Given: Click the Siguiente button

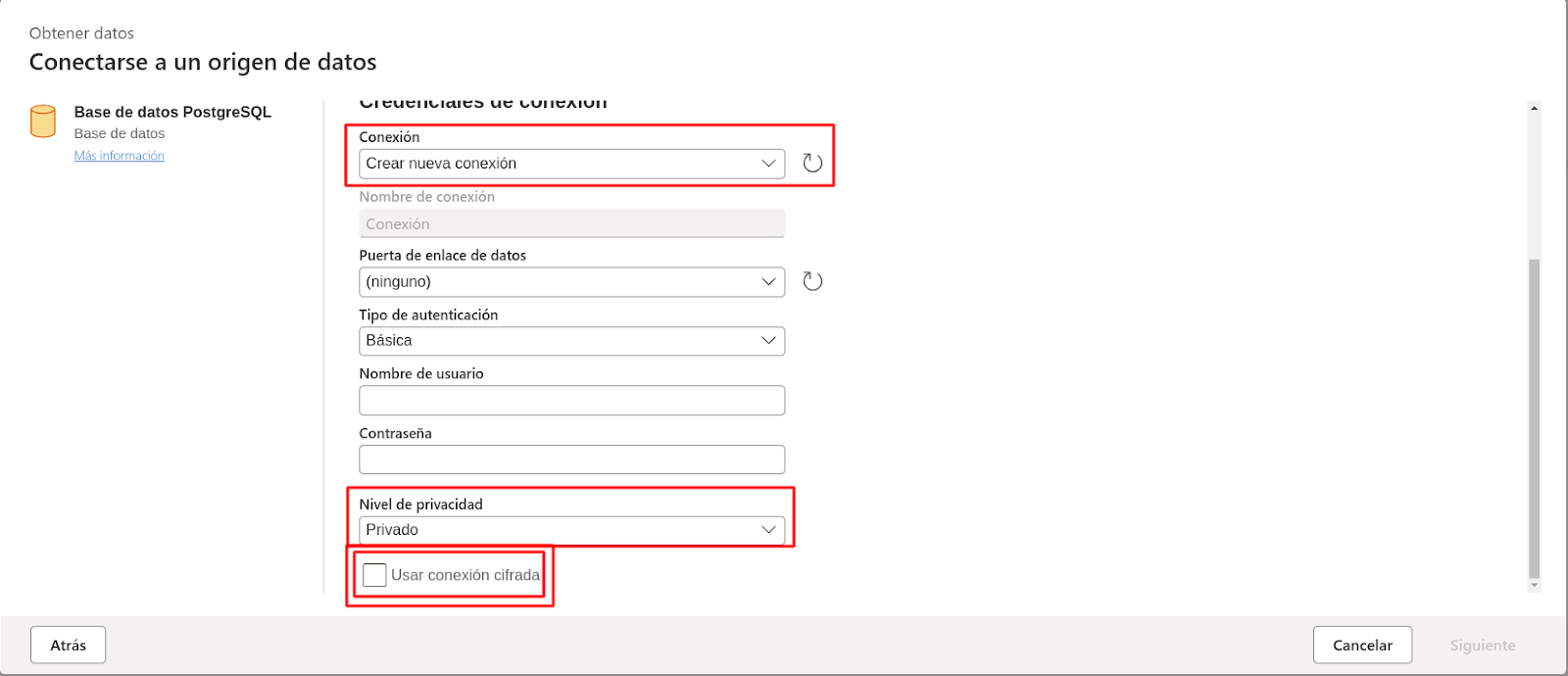Looking at the screenshot, I should tap(1482, 645).
